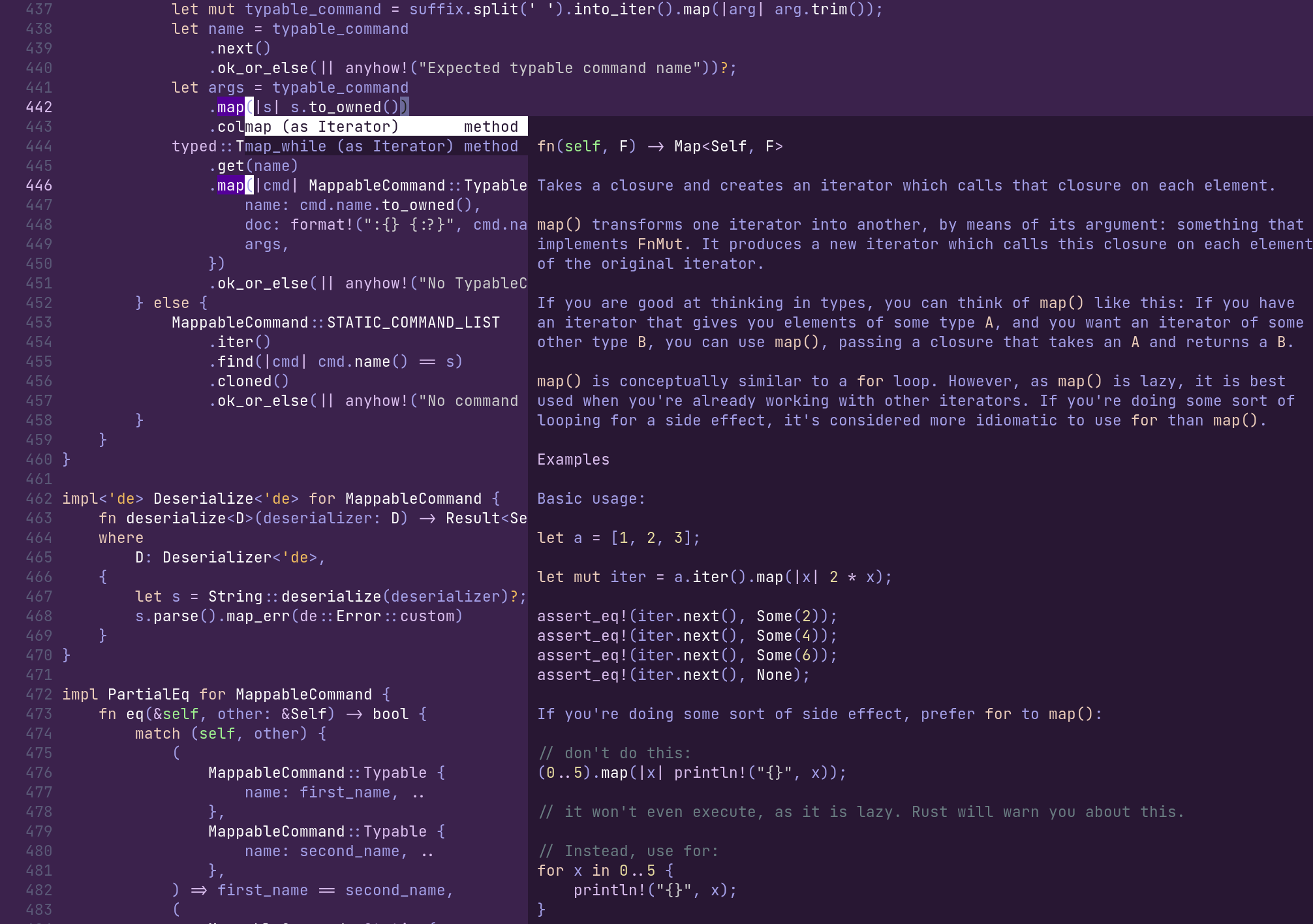1313x924 pixels.
Task: Click 'else' keyword on line 452
Action: pyautogui.click(x=172, y=303)
